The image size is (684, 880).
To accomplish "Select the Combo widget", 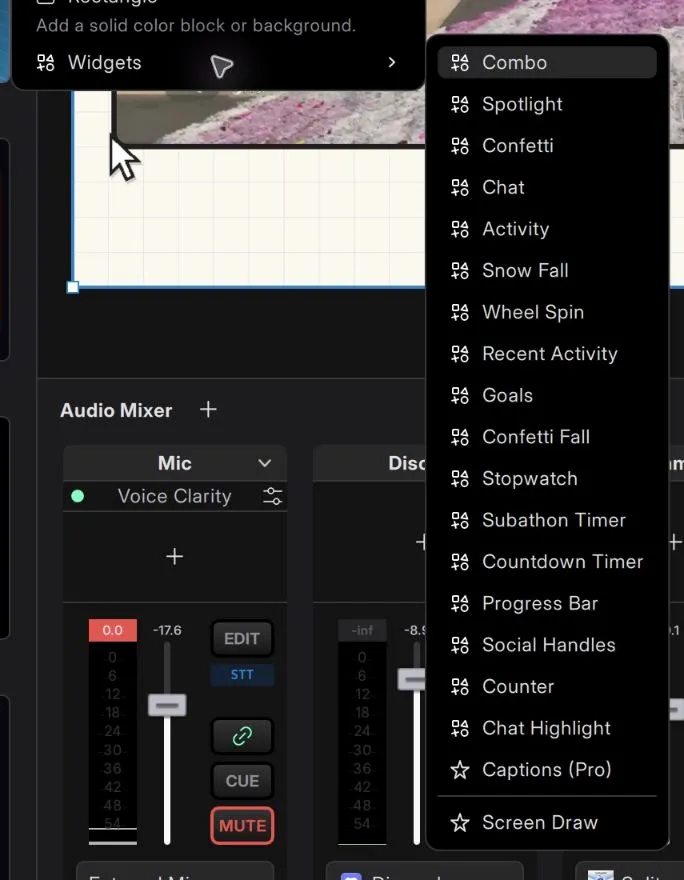I will (x=547, y=62).
